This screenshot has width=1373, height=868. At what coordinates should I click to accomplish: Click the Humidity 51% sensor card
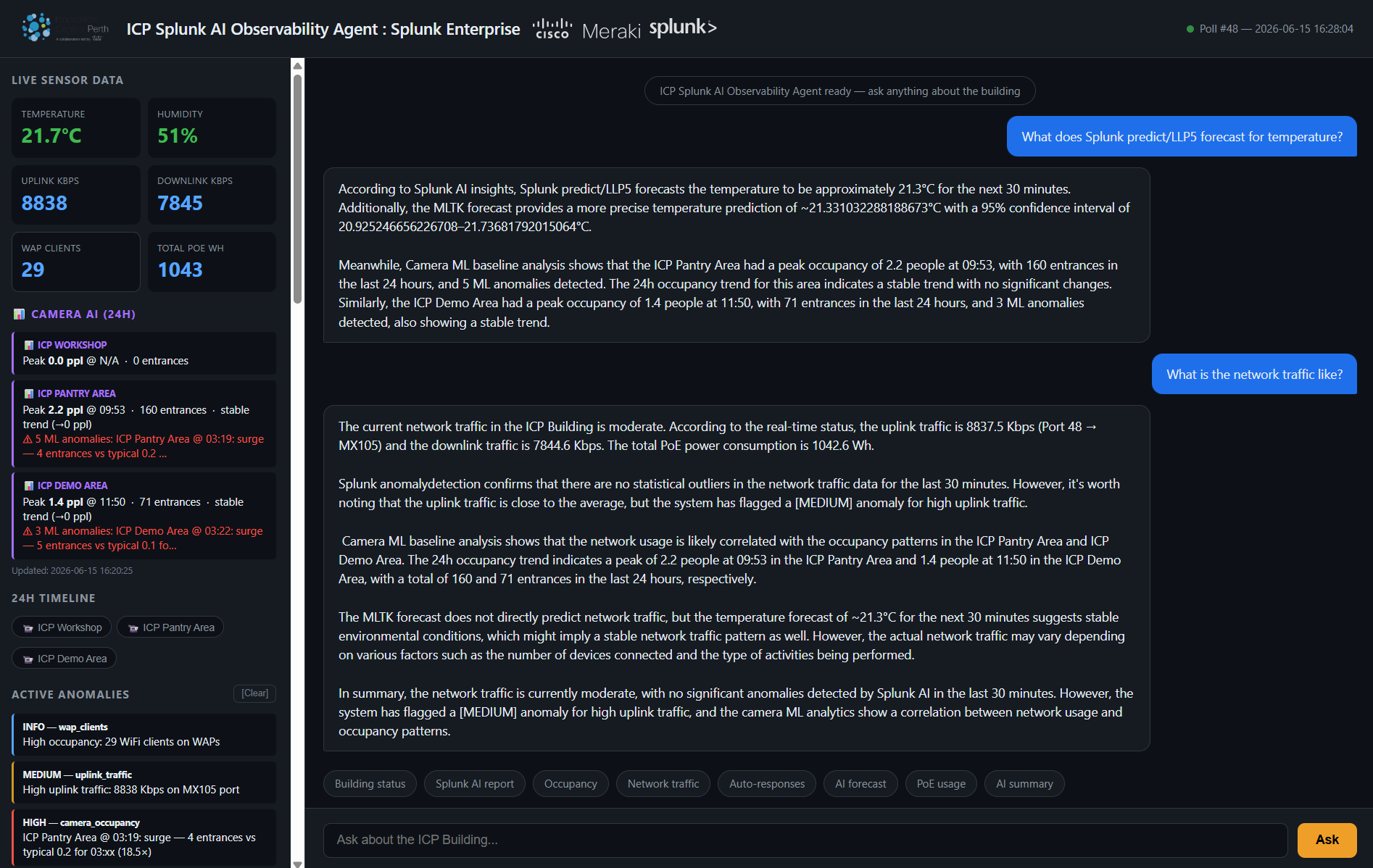click(212, 128)
